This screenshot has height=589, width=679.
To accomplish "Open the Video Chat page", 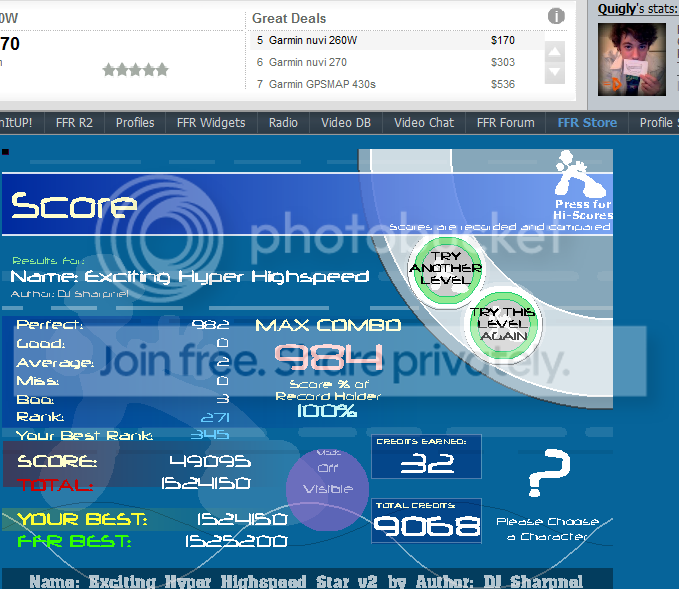I will click(423, 123).
